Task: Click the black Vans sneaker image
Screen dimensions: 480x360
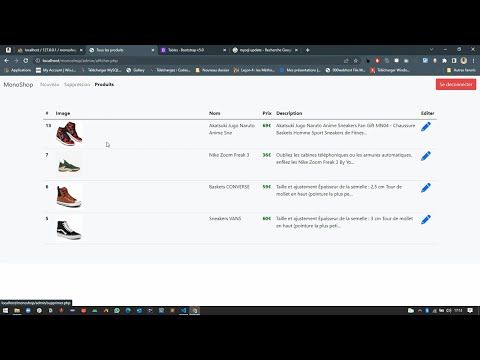Action: click(x=69, y=229)
